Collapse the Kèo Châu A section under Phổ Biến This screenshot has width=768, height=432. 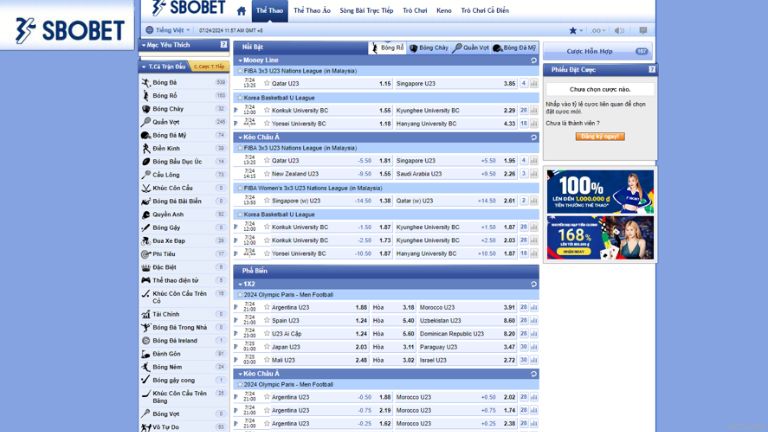pos(240,374)
